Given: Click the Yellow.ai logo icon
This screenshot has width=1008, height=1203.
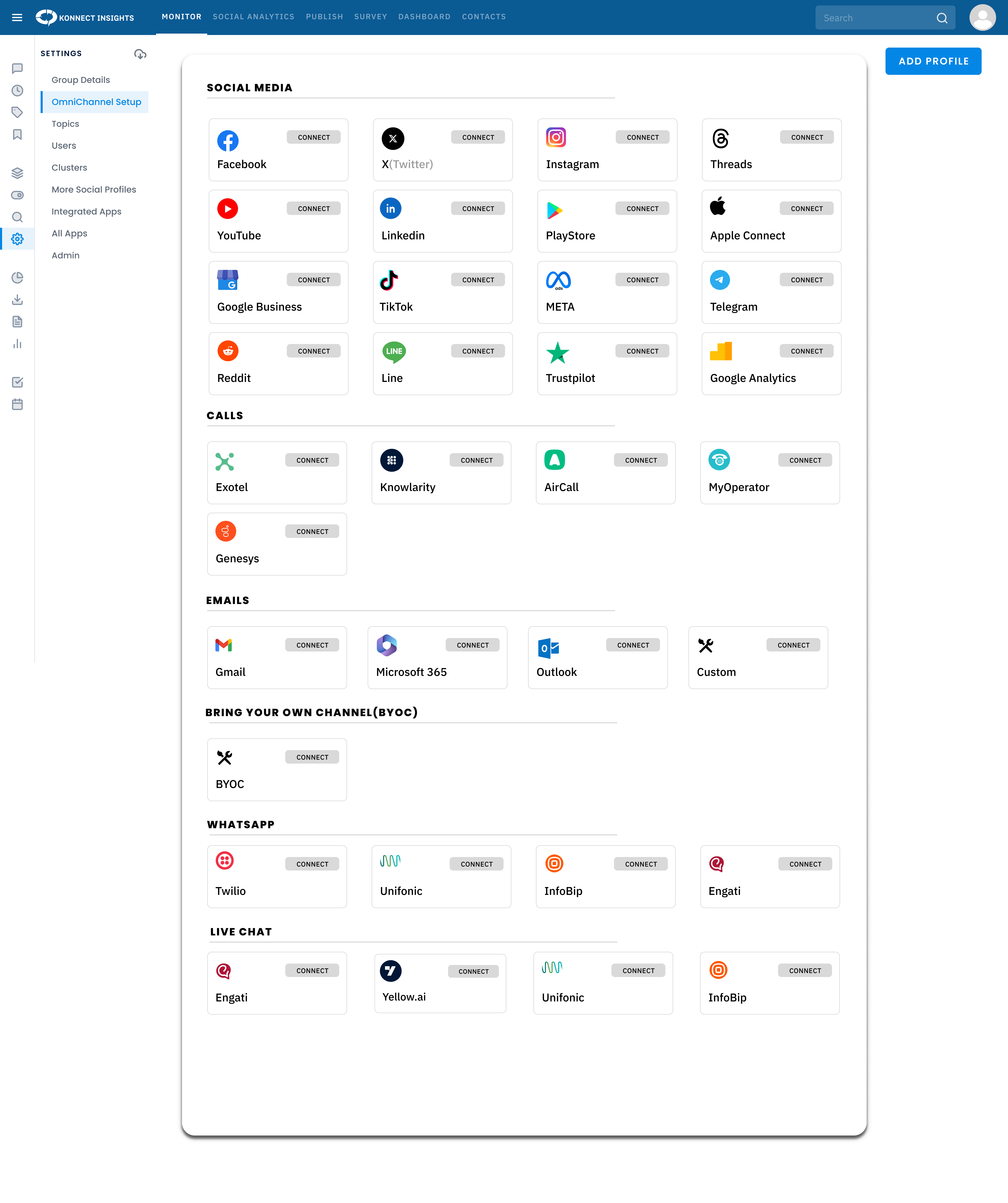Looking at the screenshot, I should (391, 971).
